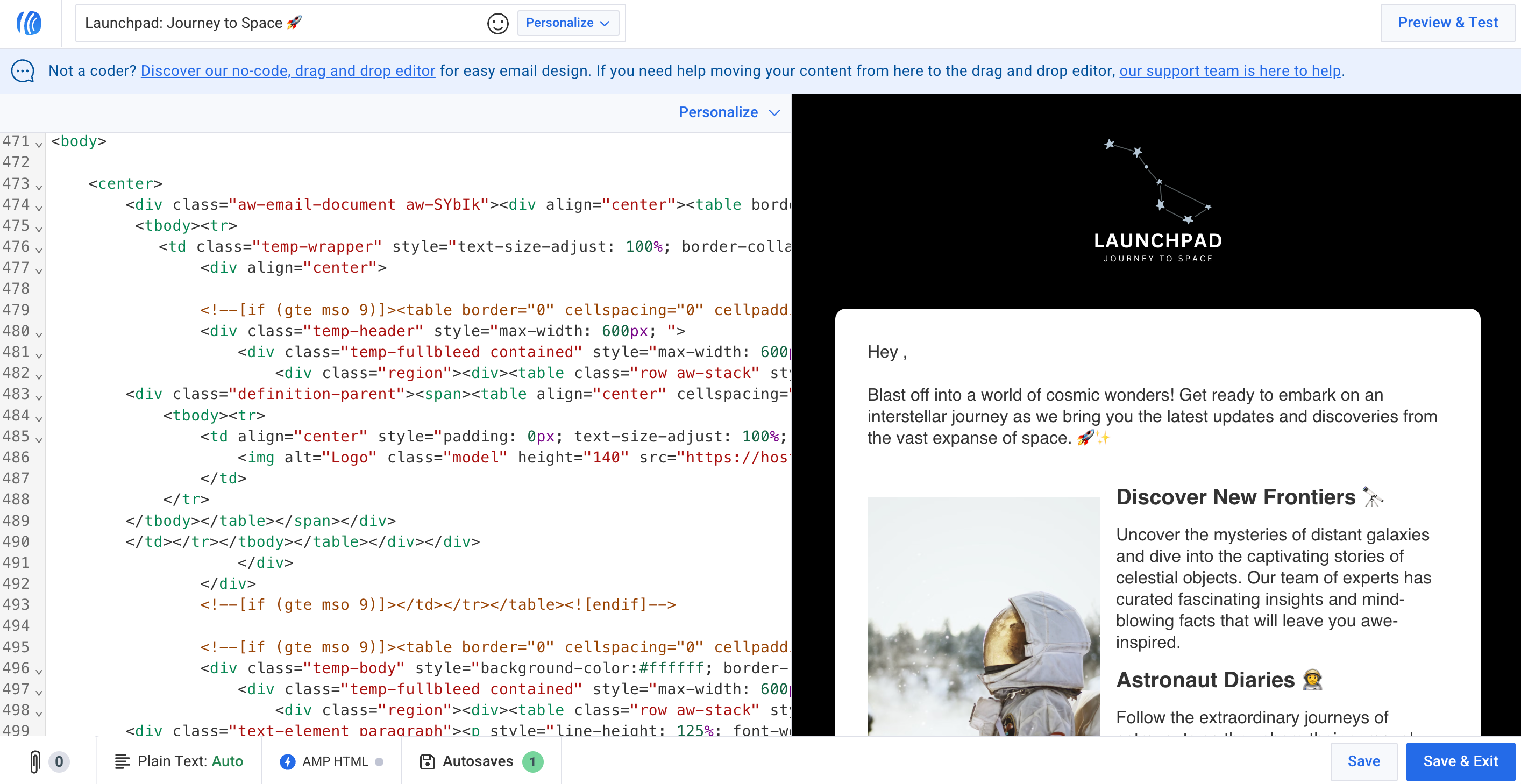The image size is (1521, 784).
Task: Click the Plain Text lines icon
Action: [121, 761]
